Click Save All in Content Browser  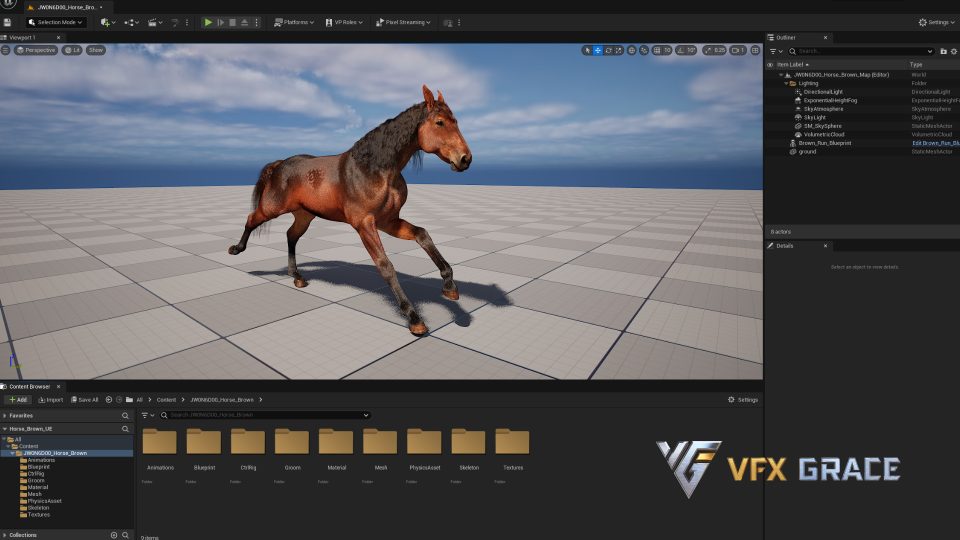point(84,400)
